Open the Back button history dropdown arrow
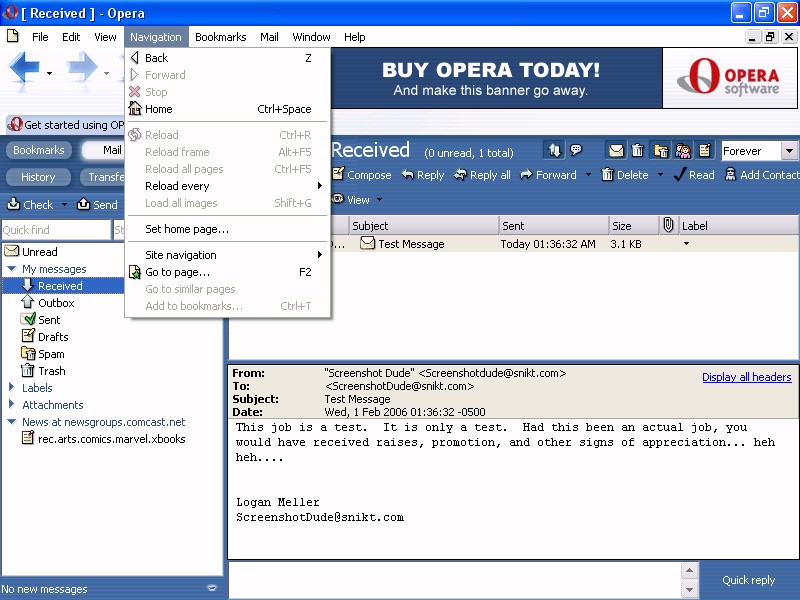The height and width of the screenshot is (600, 800). [49, 73]
